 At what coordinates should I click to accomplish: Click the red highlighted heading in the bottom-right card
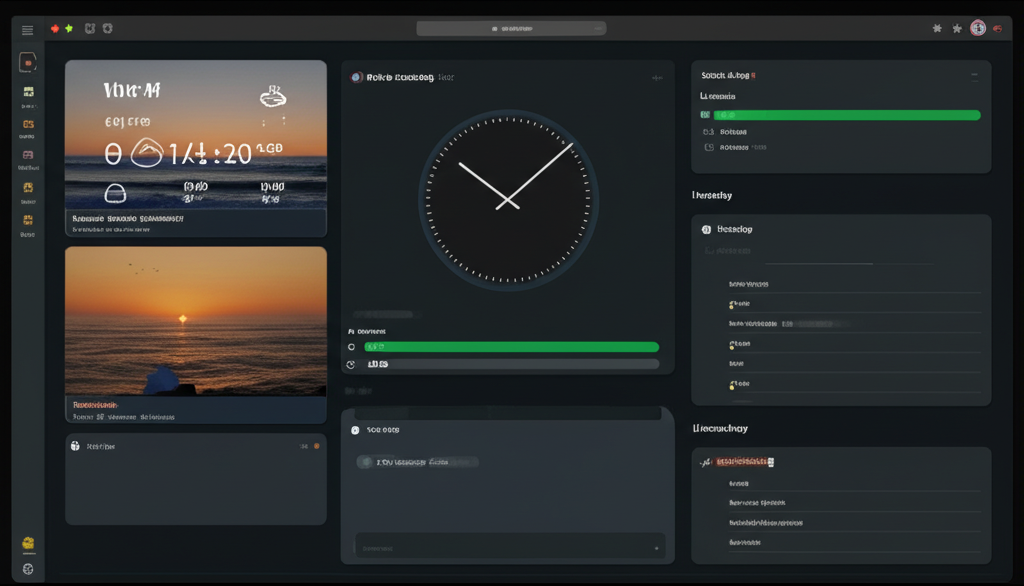[x=744, y=462]
